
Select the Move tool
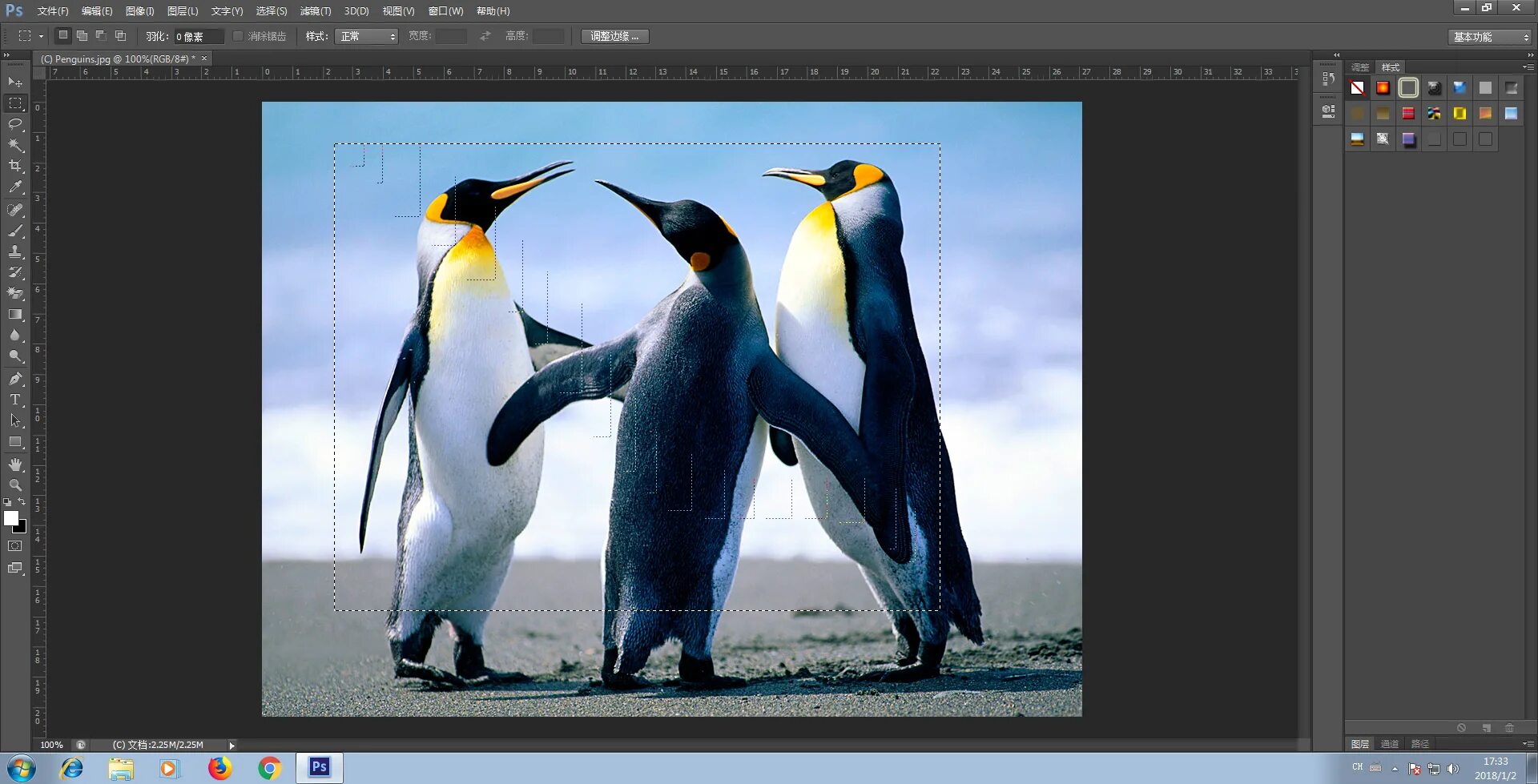coord(15,82)
